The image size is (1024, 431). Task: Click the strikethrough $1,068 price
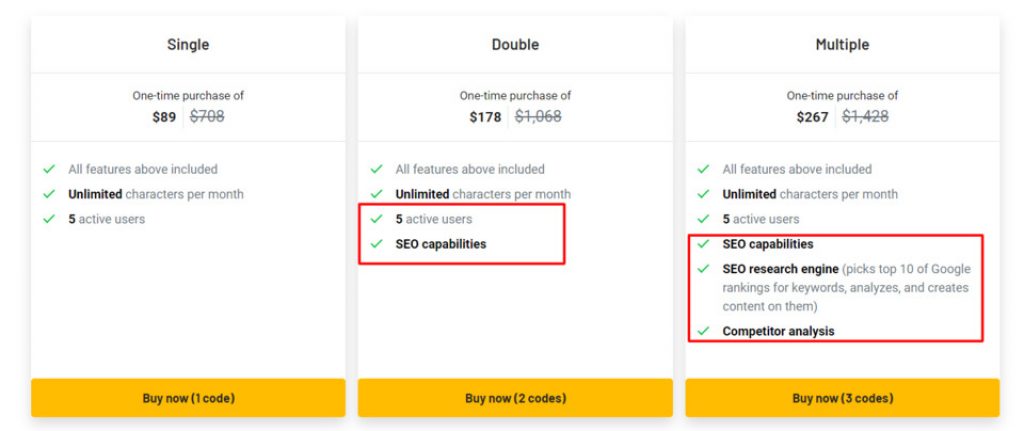[538, 117]
